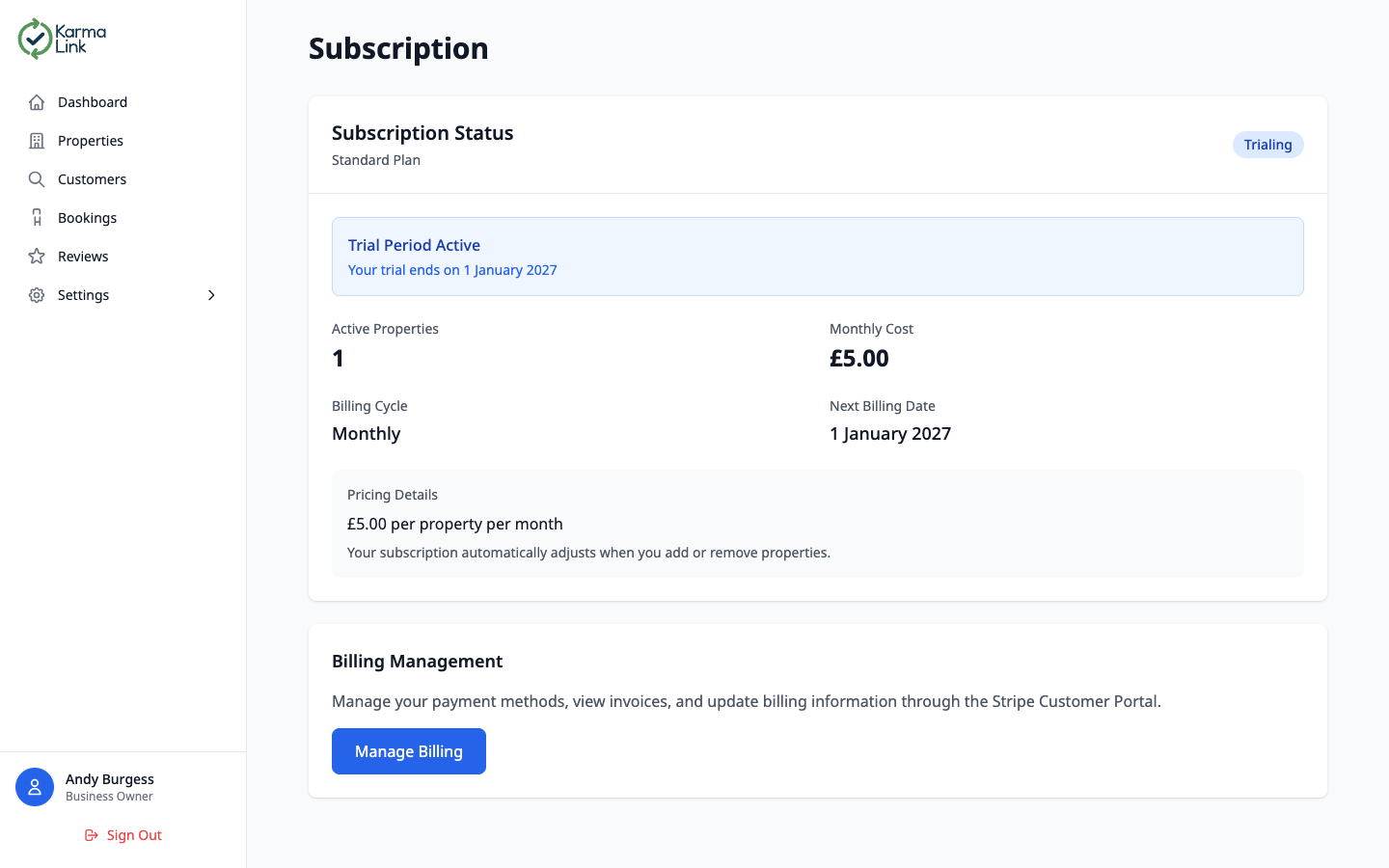The height and width of the screenshot is (868, 1389).
Task: Open the Reviews section
Action: point(82,256)
